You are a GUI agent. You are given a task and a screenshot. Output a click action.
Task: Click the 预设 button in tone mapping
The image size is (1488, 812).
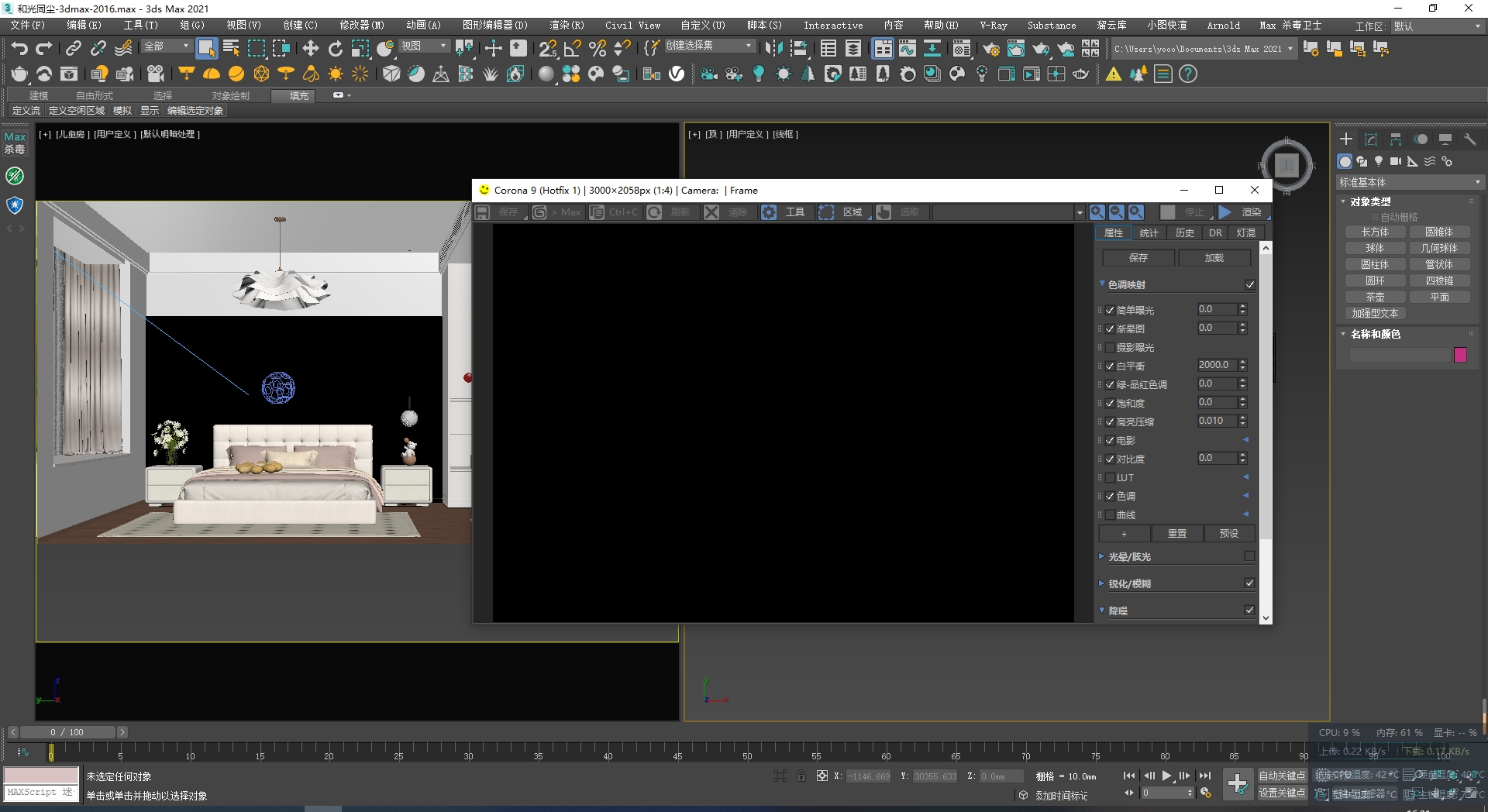(x=1229, y=534)
